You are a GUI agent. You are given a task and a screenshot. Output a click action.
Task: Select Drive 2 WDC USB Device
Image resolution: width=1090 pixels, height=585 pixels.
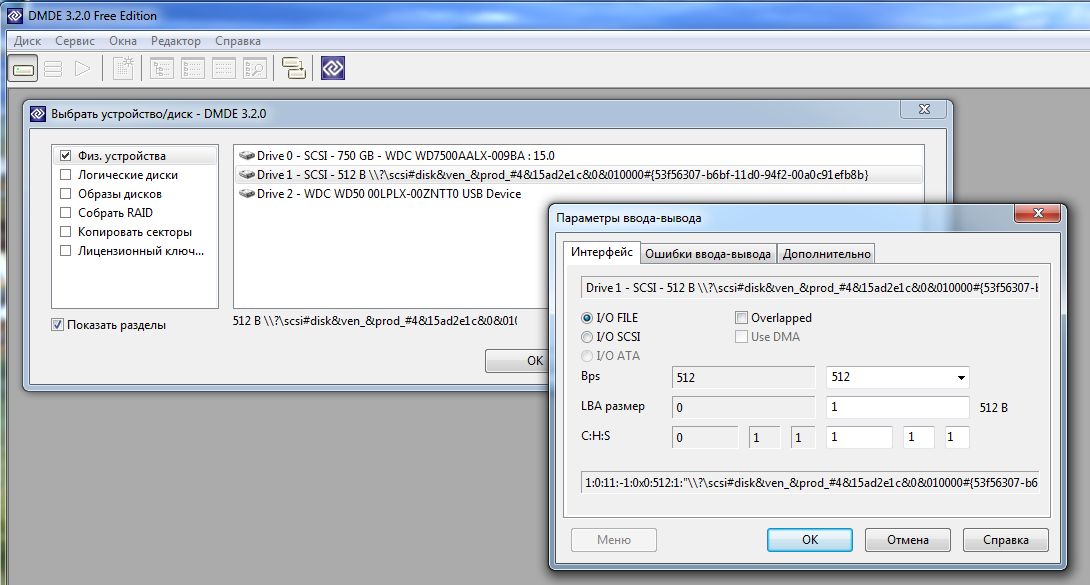click(388, 194)
